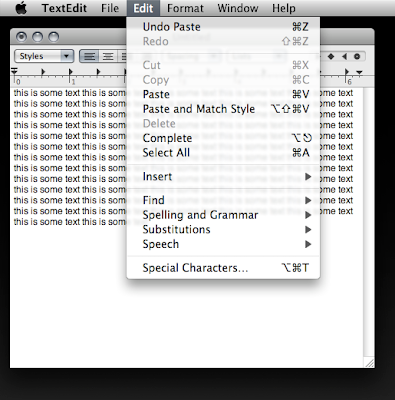Click the right margin marker on ruler
Viewport: 395px width, 400px height.
(359, 72)
